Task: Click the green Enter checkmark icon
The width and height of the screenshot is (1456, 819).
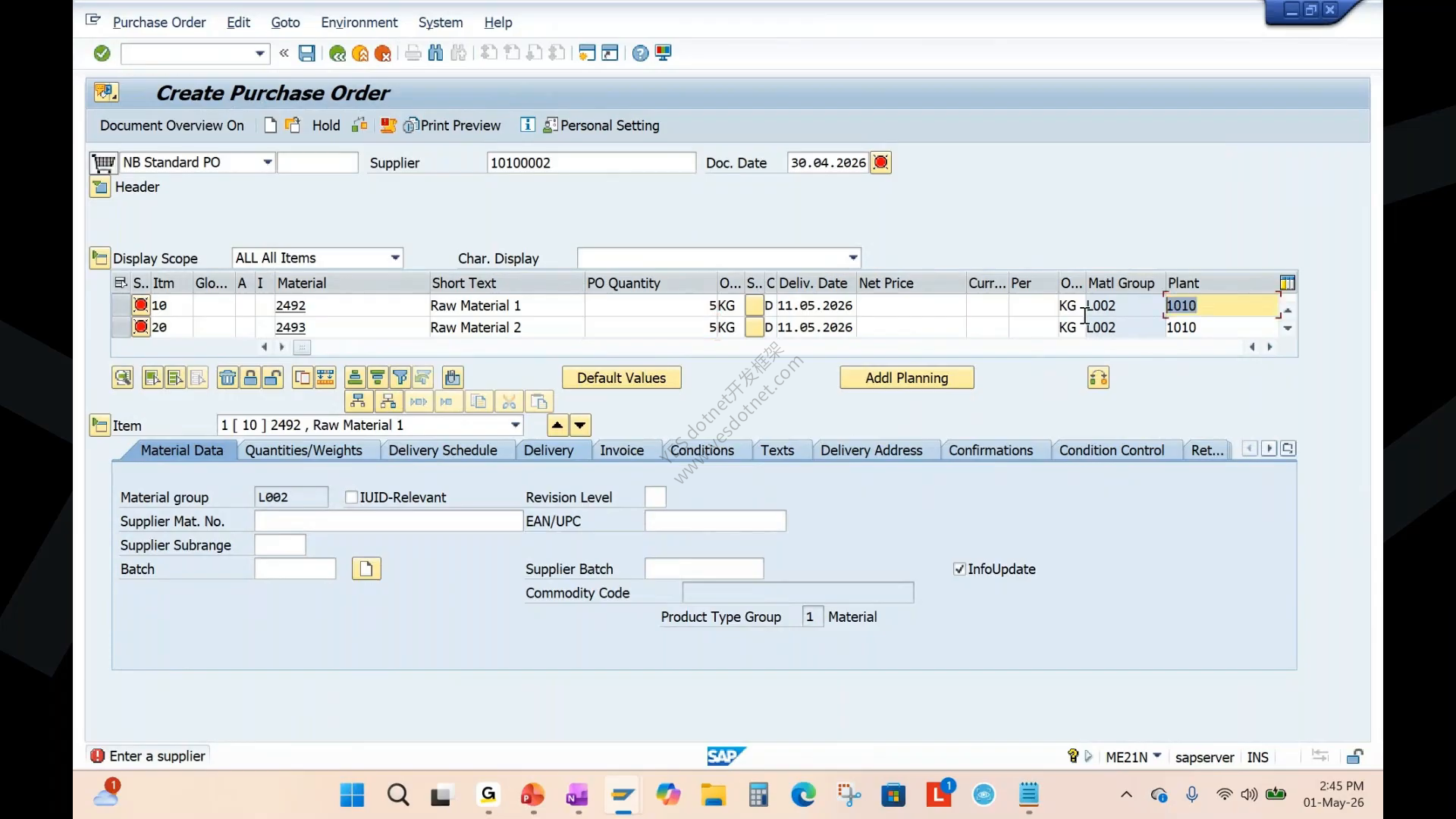Action: tap(102, 53)
